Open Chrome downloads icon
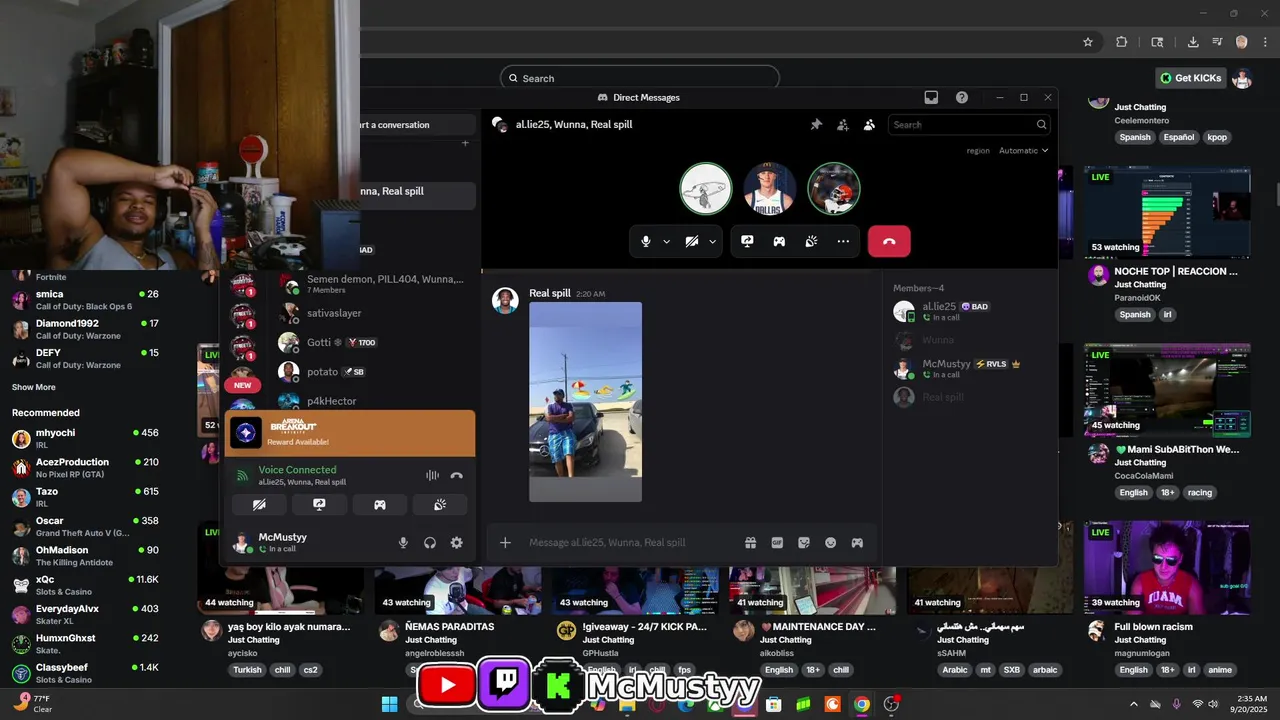 click(1193, 42)
